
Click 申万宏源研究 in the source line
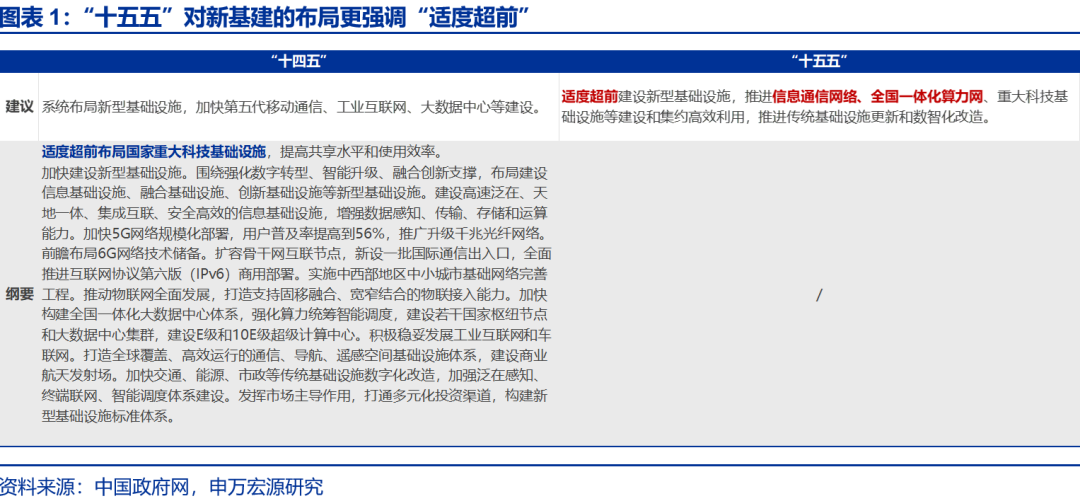pyautogui.click(x=266, y=487)
